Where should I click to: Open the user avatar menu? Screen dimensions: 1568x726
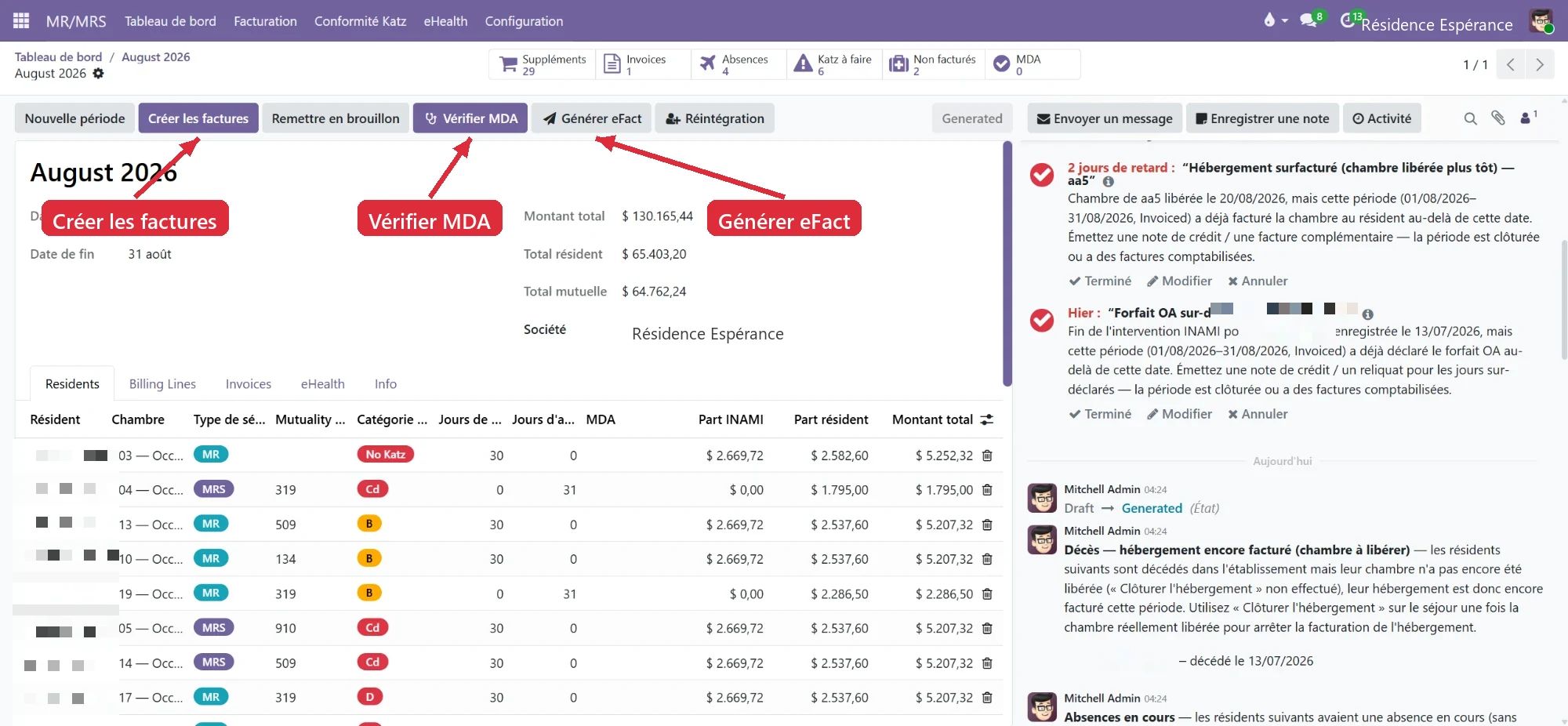pos(1541,21)
